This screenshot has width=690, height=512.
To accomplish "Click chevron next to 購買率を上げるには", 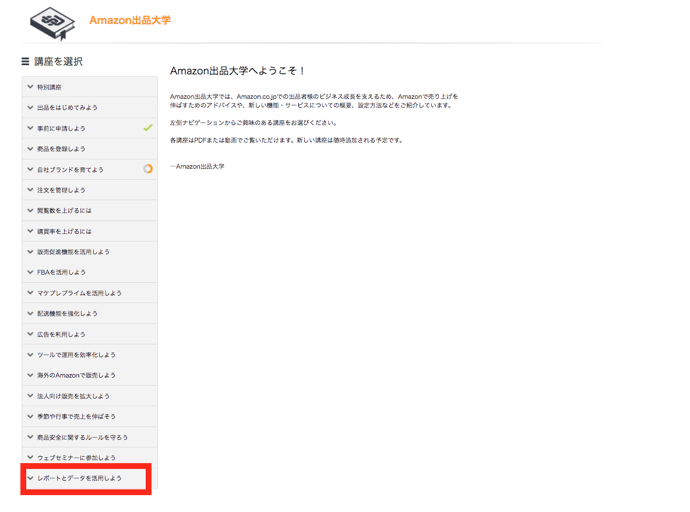I will [30, 231].
